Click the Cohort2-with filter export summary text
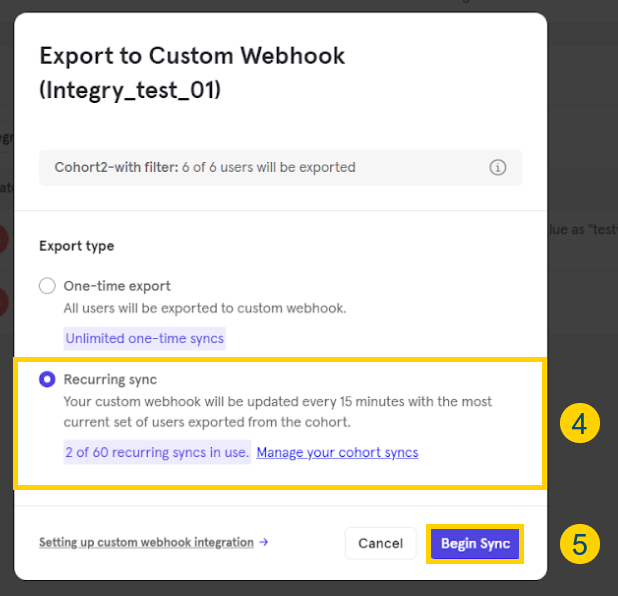The image size is (618, 596). point(205,167)
